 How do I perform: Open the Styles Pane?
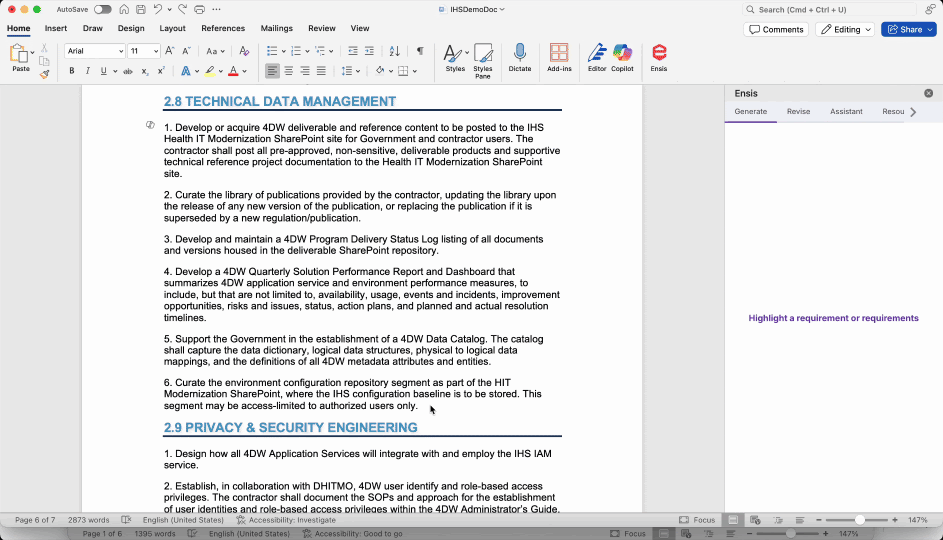[x=483, y=61]
